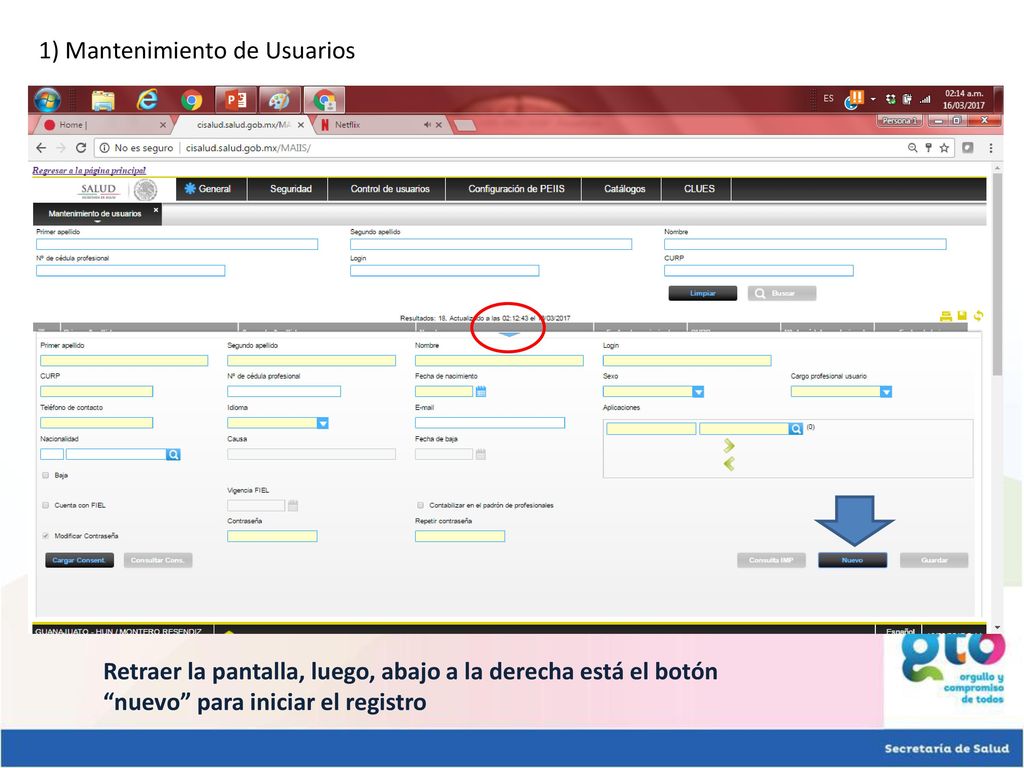Click the Login search field at top
The height and width of the screenshot is (768, 1024).
(x=445, y=270)
